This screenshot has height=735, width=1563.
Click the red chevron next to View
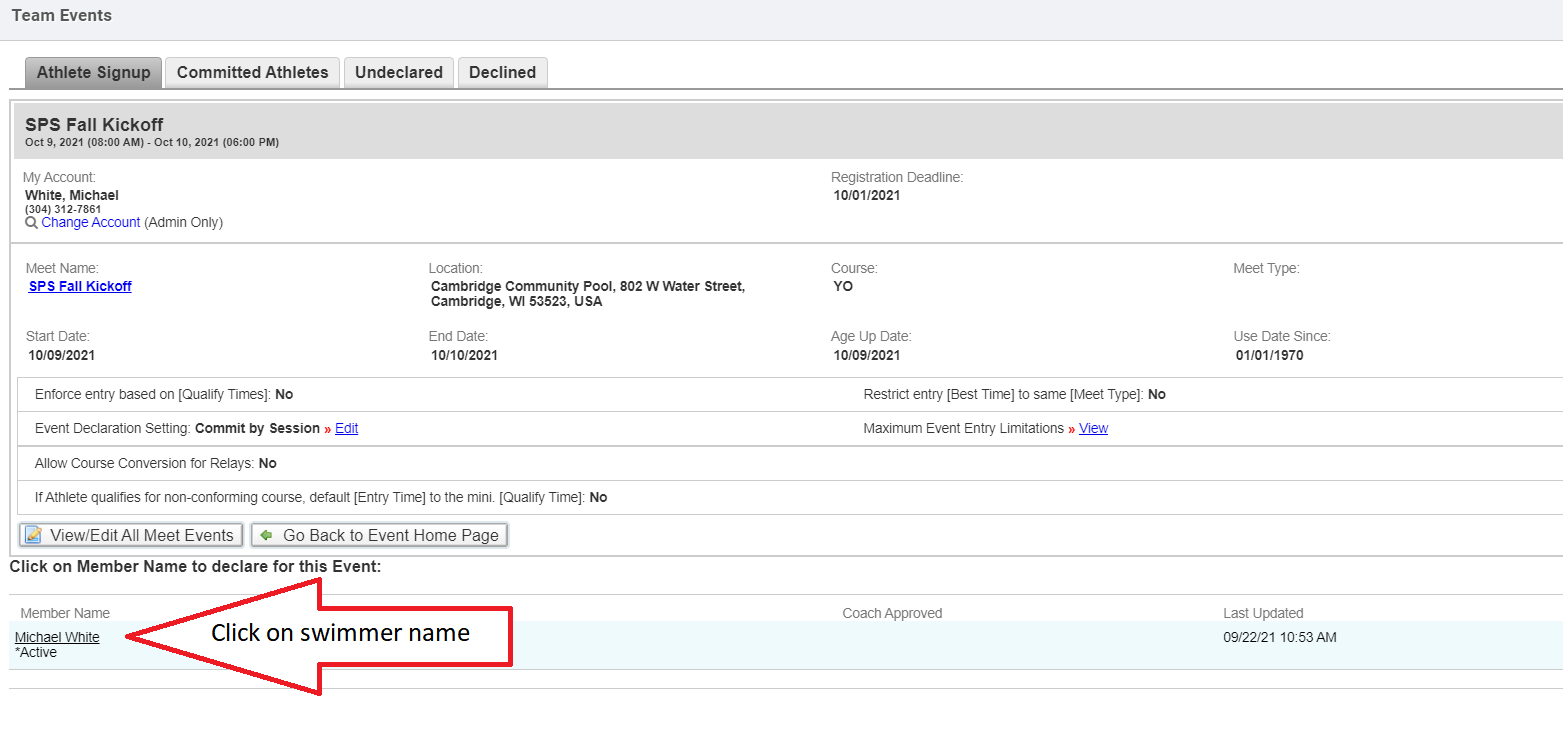[x=1071, y=429]
